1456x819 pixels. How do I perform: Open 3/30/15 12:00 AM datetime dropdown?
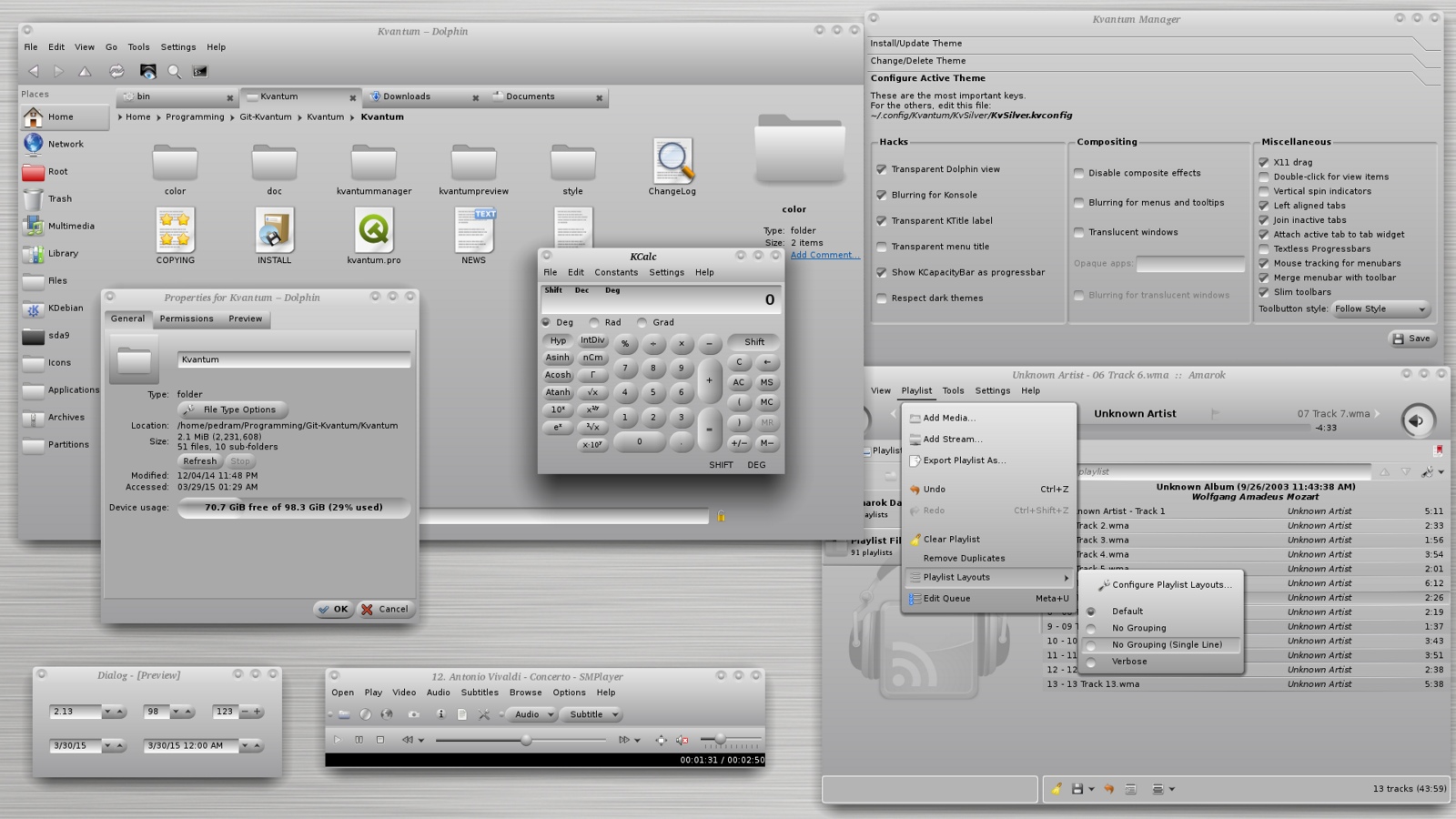245,745
